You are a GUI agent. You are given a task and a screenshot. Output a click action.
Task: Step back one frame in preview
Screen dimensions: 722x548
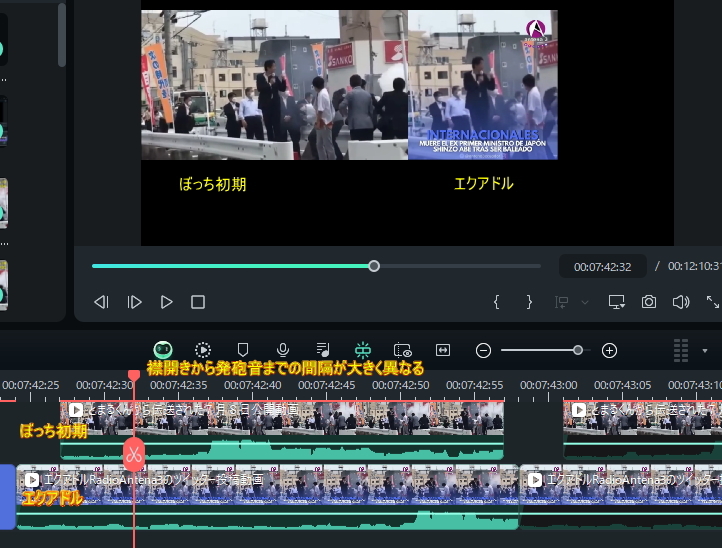pyautogui.click(x=101, y=302)
